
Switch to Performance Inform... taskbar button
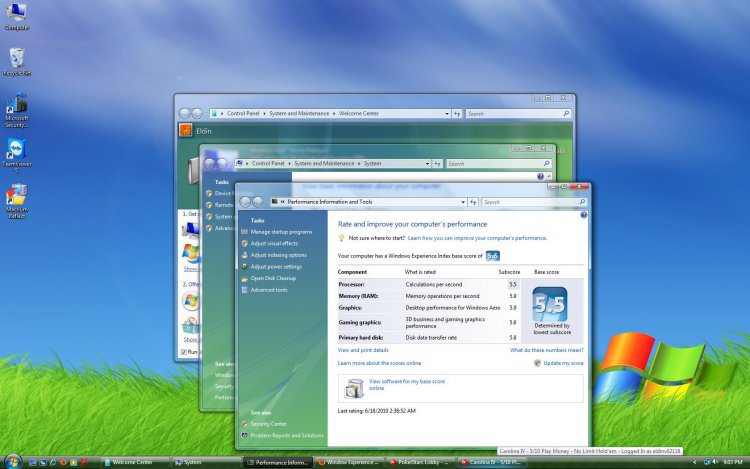tap(278, 462)
